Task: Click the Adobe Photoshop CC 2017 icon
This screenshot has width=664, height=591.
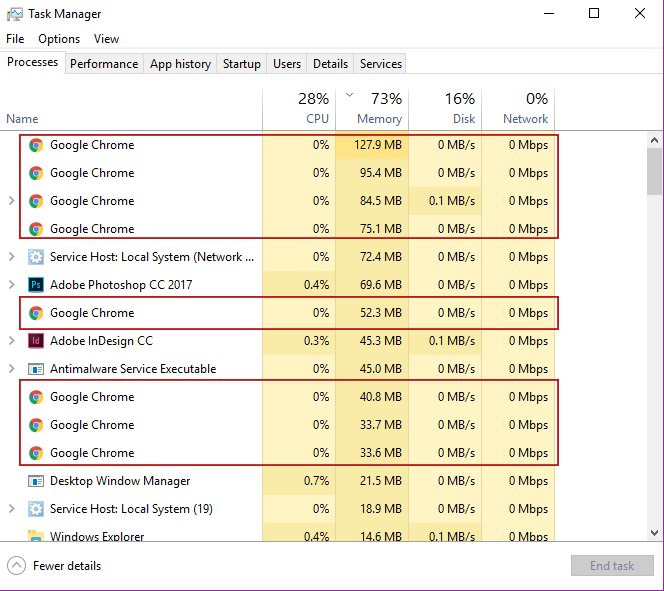Action: [36, 285]
